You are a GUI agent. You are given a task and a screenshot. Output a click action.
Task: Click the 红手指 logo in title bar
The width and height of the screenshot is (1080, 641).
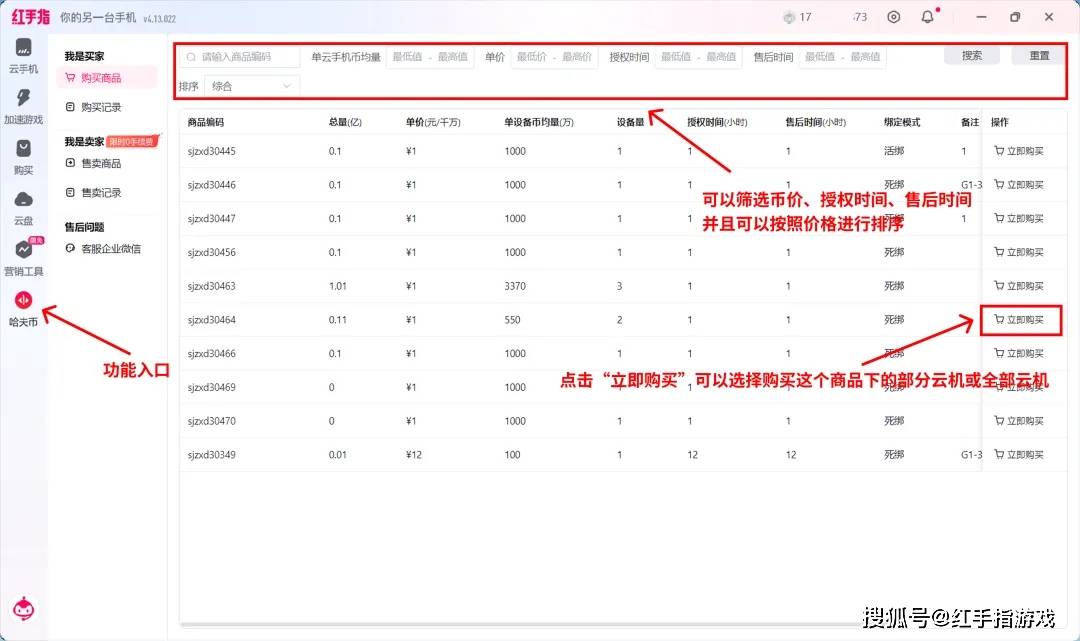pos(31,17)
